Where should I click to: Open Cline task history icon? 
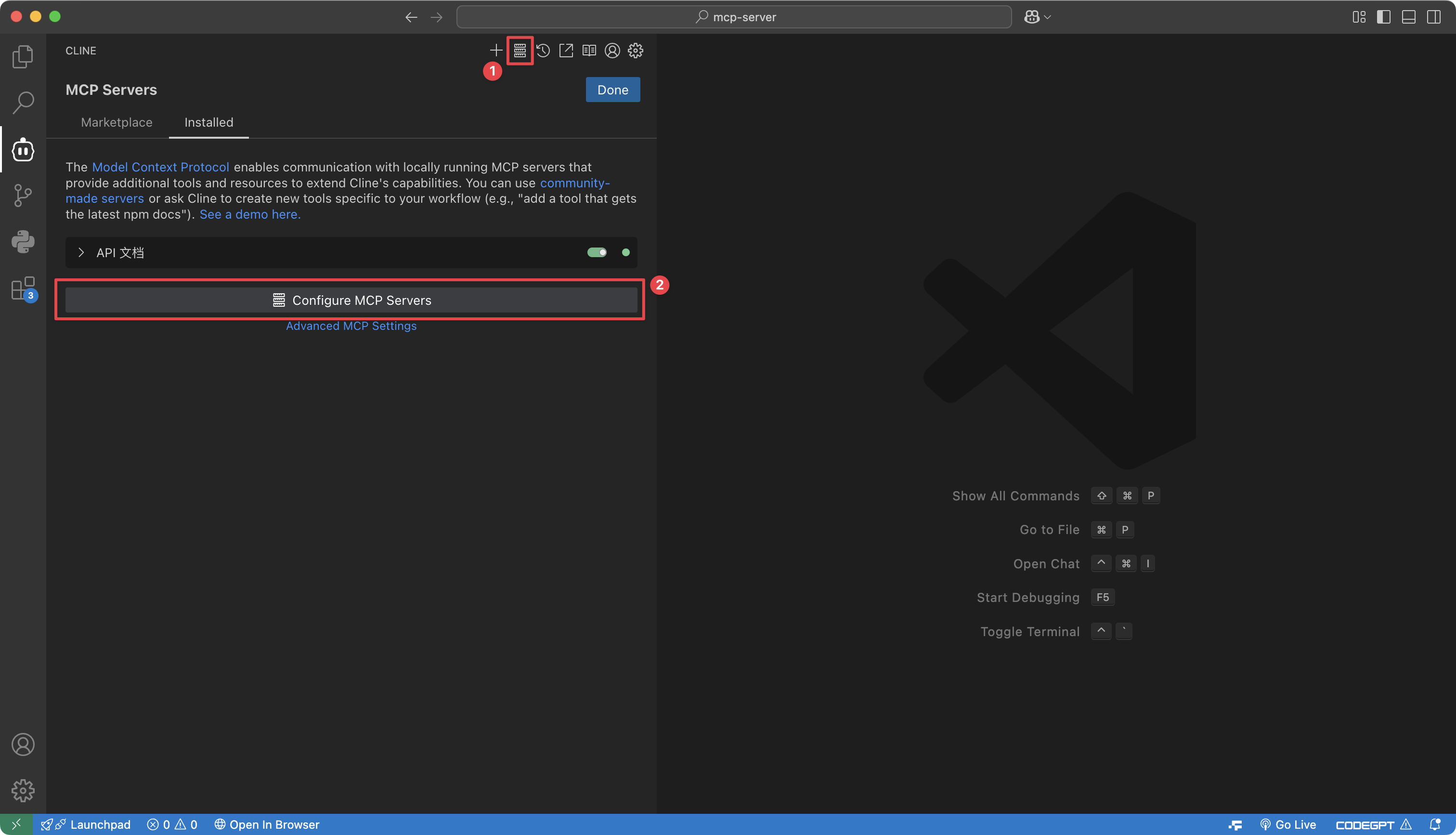[543, 51]
